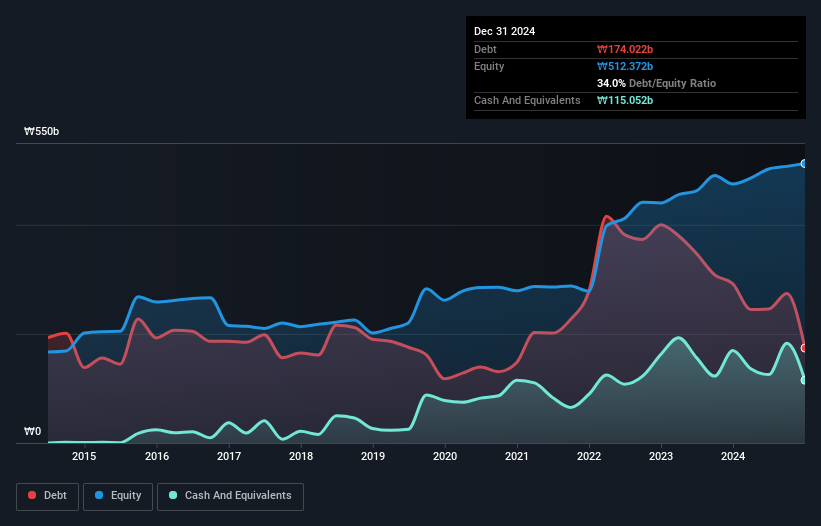Click the ₩115.052b cash value
This screenshot has height=526, width=821.
tap(625, 100)
